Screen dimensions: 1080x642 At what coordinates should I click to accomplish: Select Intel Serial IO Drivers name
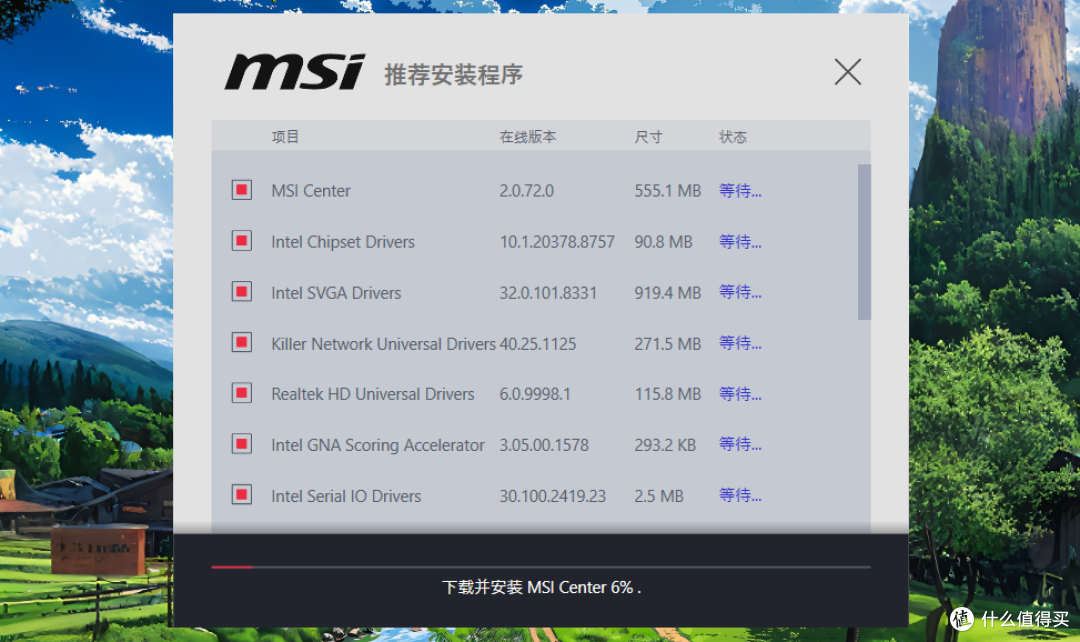346,496
